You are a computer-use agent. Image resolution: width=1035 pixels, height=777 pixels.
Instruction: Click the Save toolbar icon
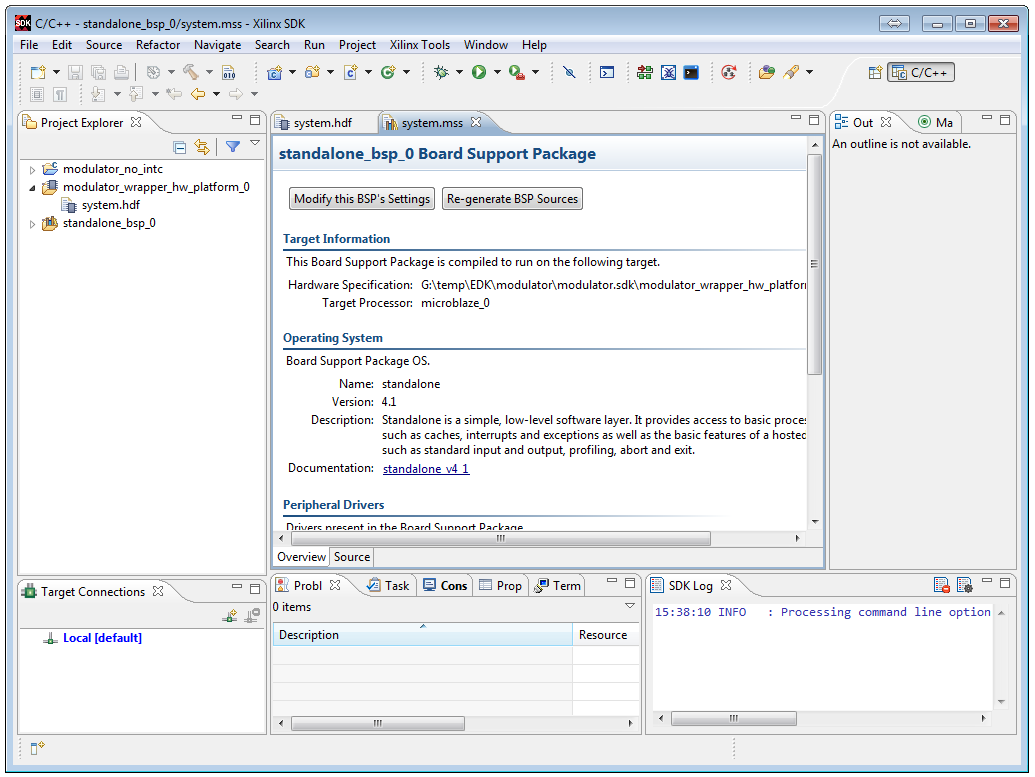click(75, 73)
